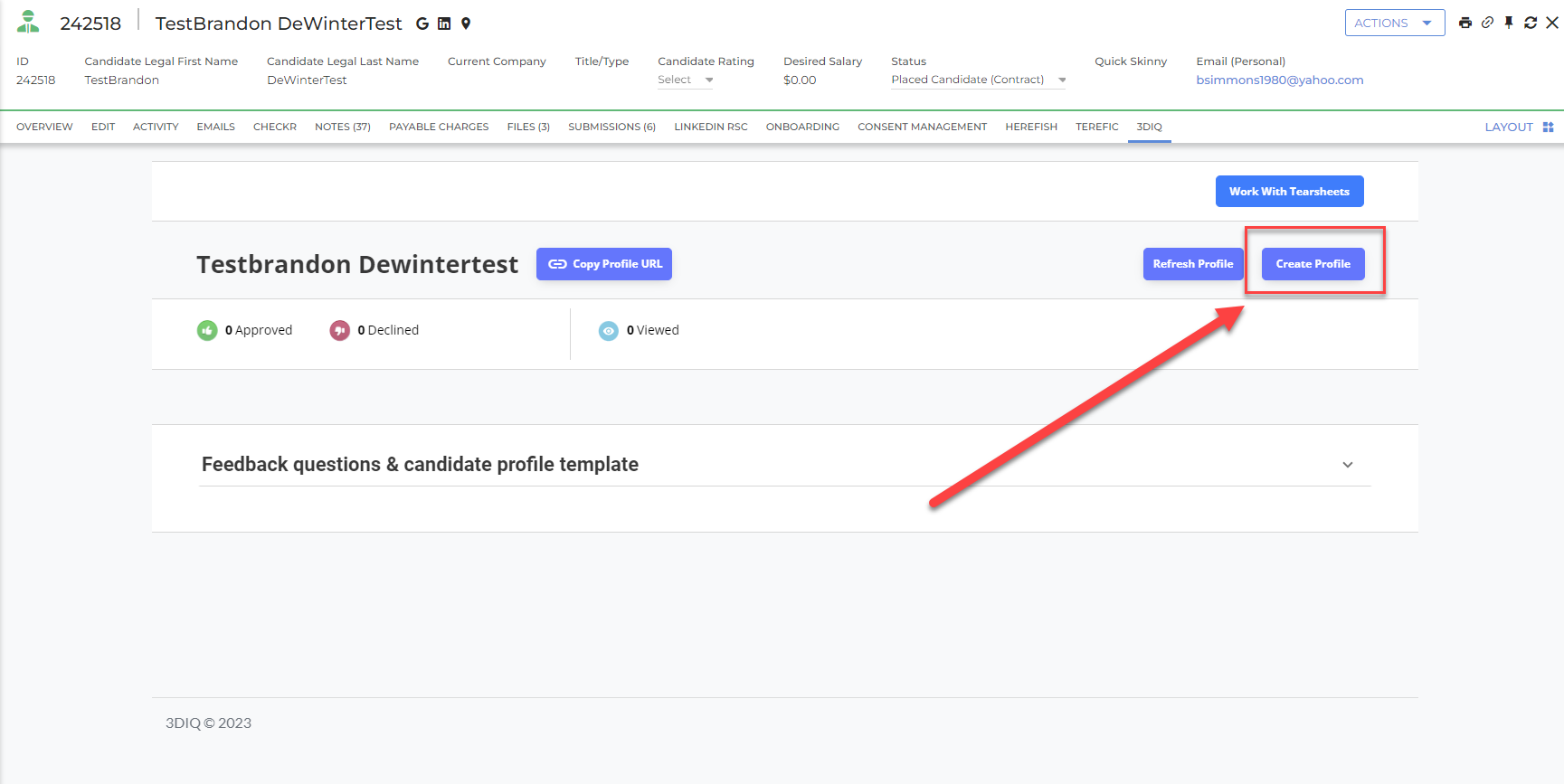Expand Feedback questions & candidate profile template

(785, 464)
